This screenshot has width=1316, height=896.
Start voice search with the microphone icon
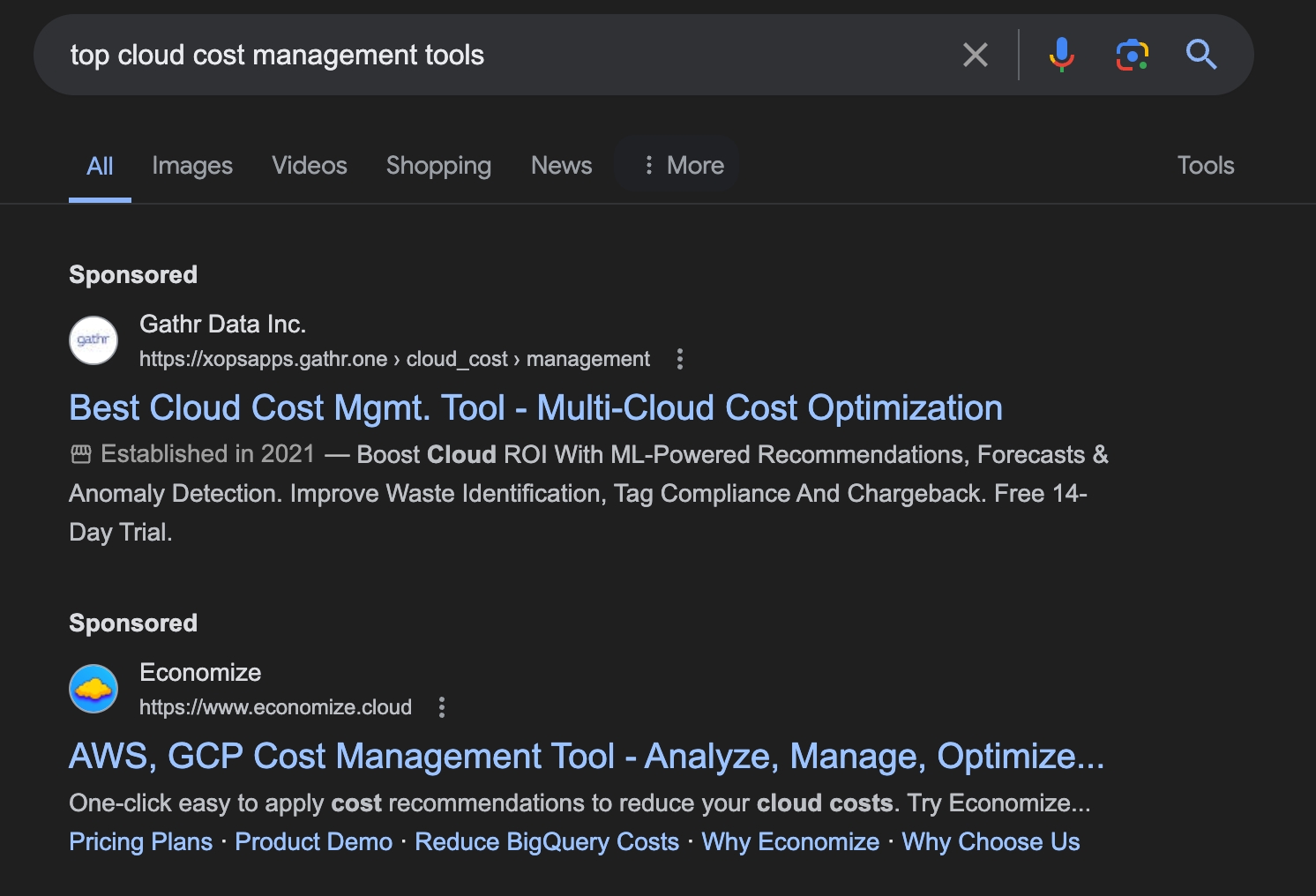(x=1061, y=55)
